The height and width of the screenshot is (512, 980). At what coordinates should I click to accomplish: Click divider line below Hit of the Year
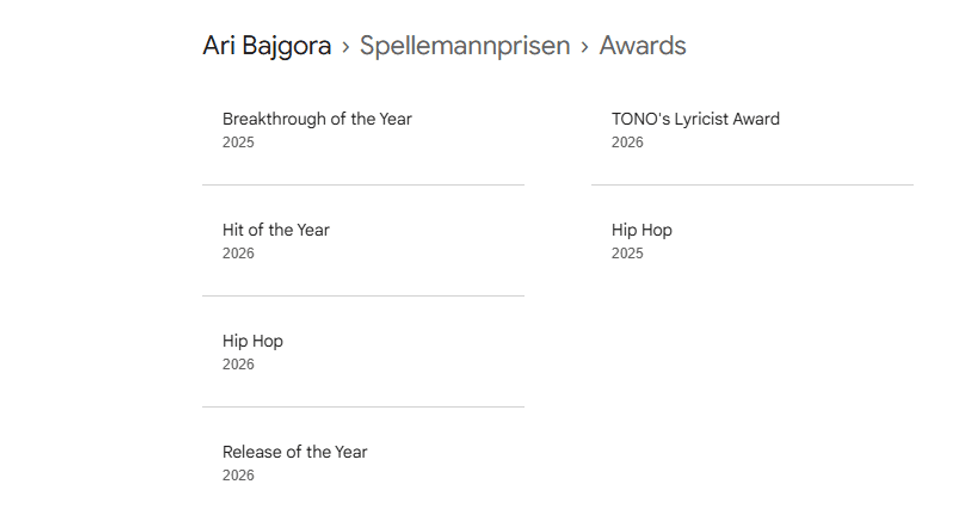(363, 296)
